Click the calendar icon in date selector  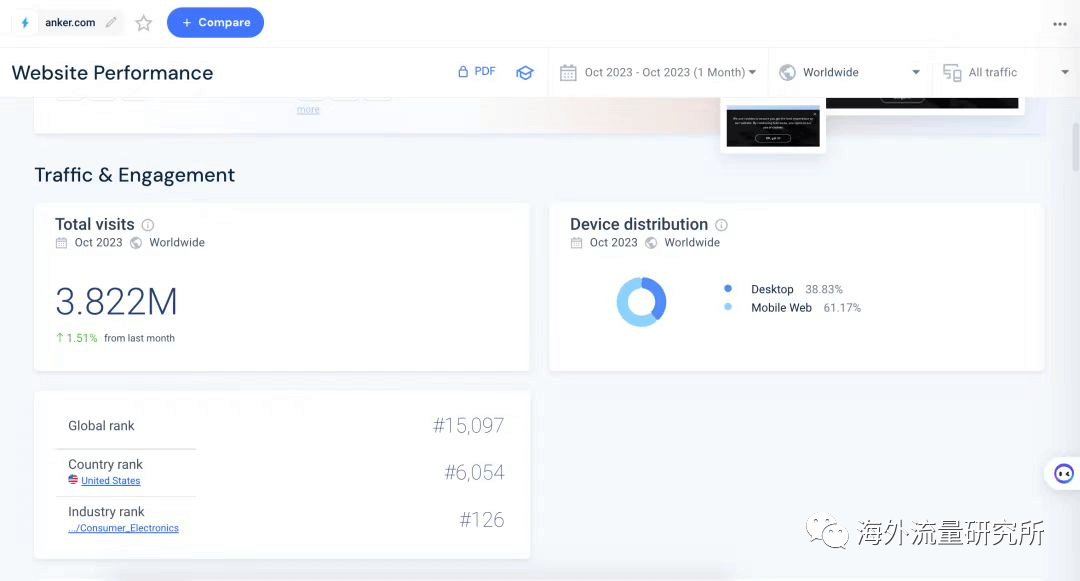pos(568,72)
